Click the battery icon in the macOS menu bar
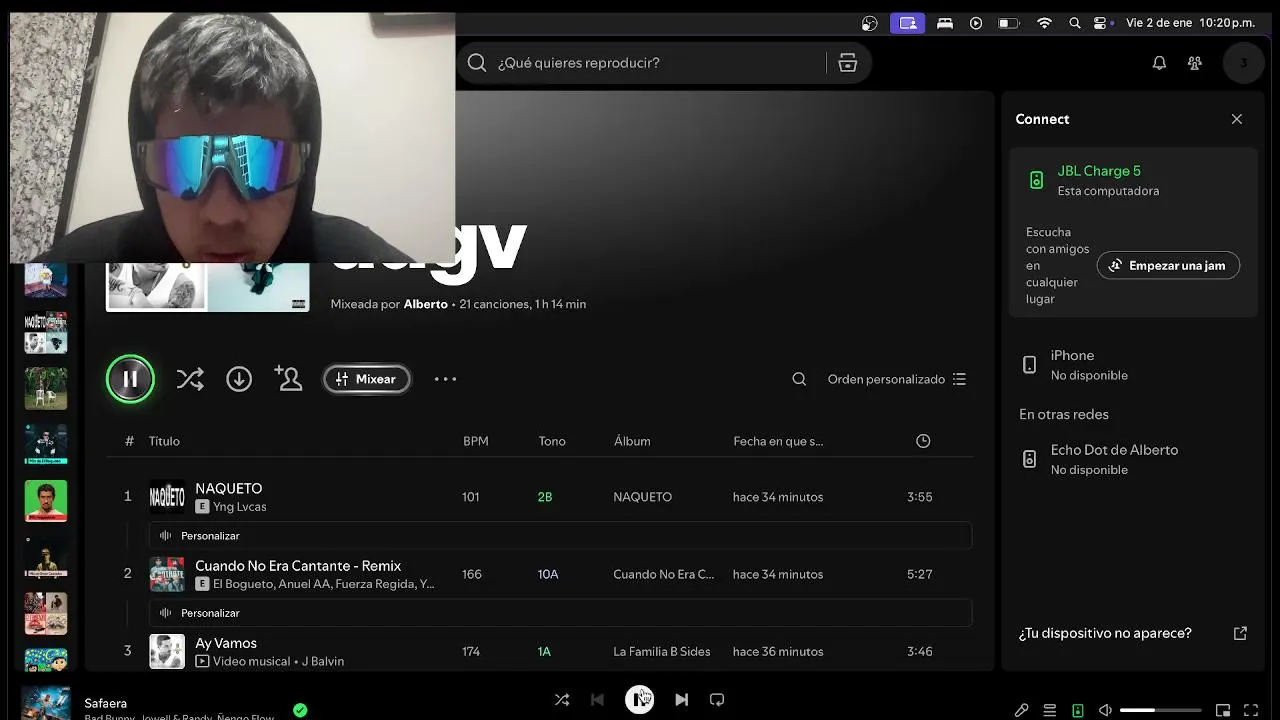This screenshot has height=720, width=1280. (1008, 23)
